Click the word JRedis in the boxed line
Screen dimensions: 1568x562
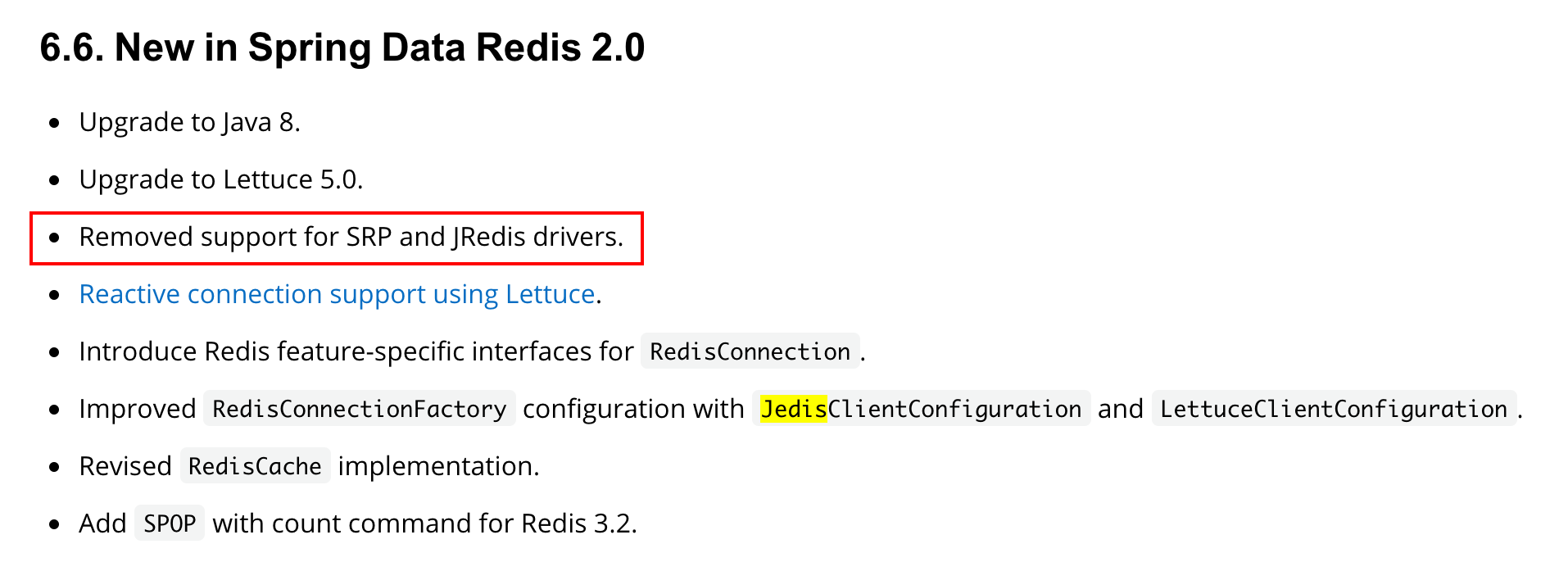(x=489, y=237)
